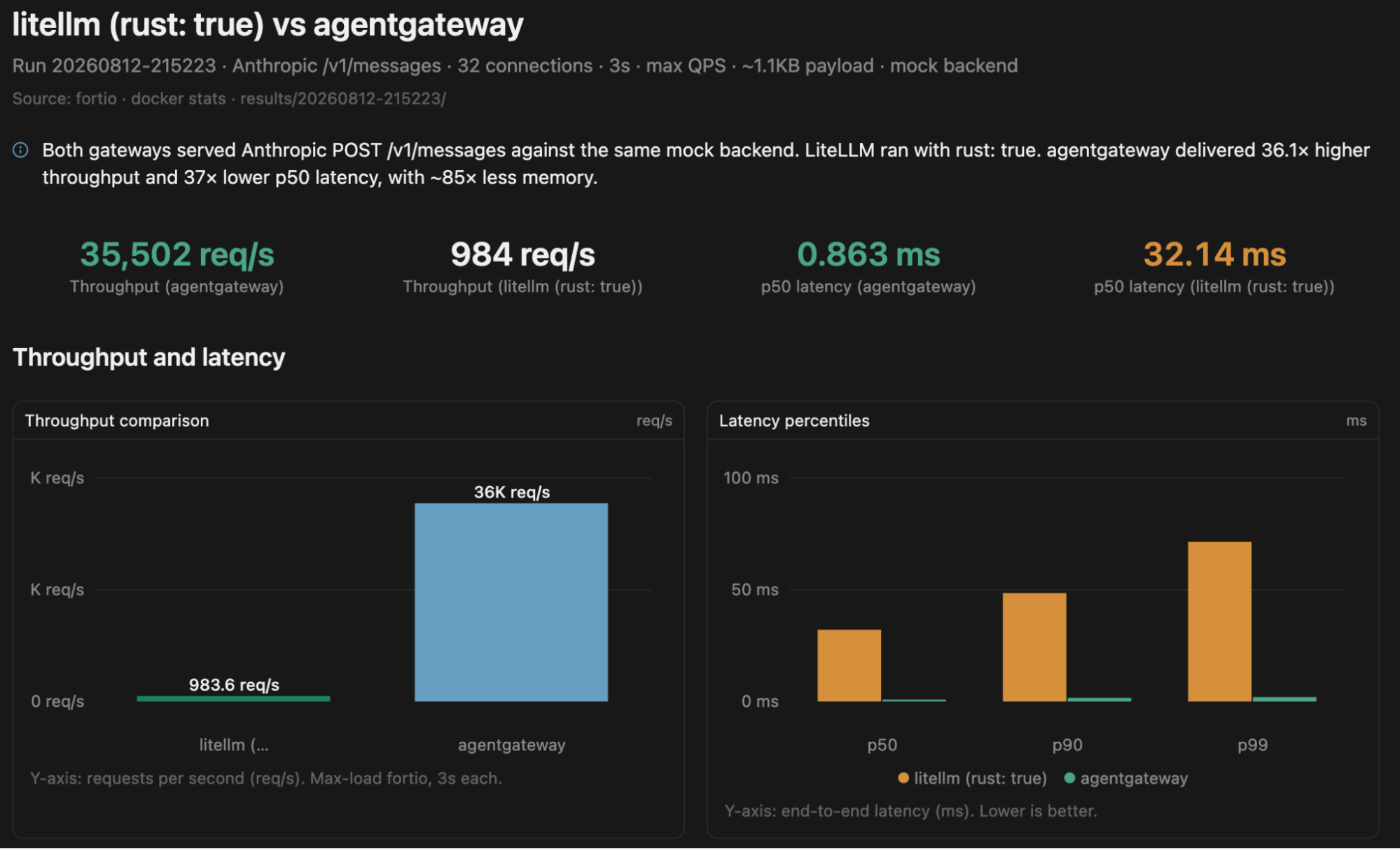Click the 'agentgateway' x-axis label in throughput chart
Image resolution: width=1400 pixels, height=849 pixels.
512,745
